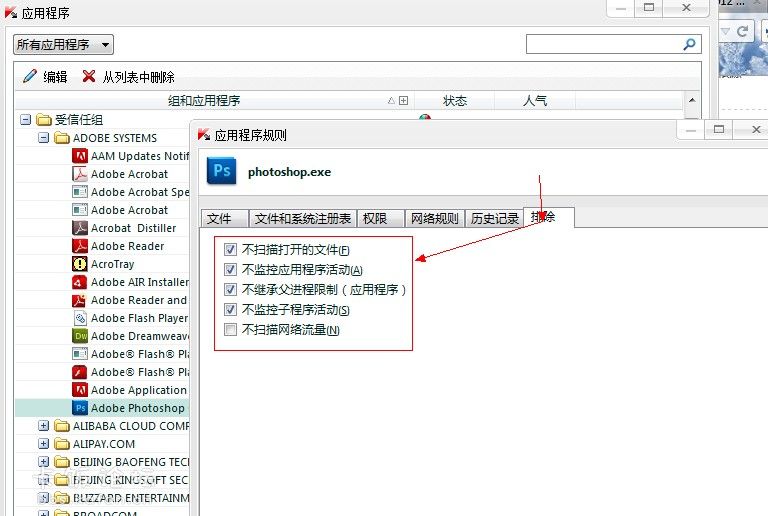This screenshot has width=768, height=516.
Task: Expand the ALIBABA CLOUD group
Action: [x=44, y=425]
